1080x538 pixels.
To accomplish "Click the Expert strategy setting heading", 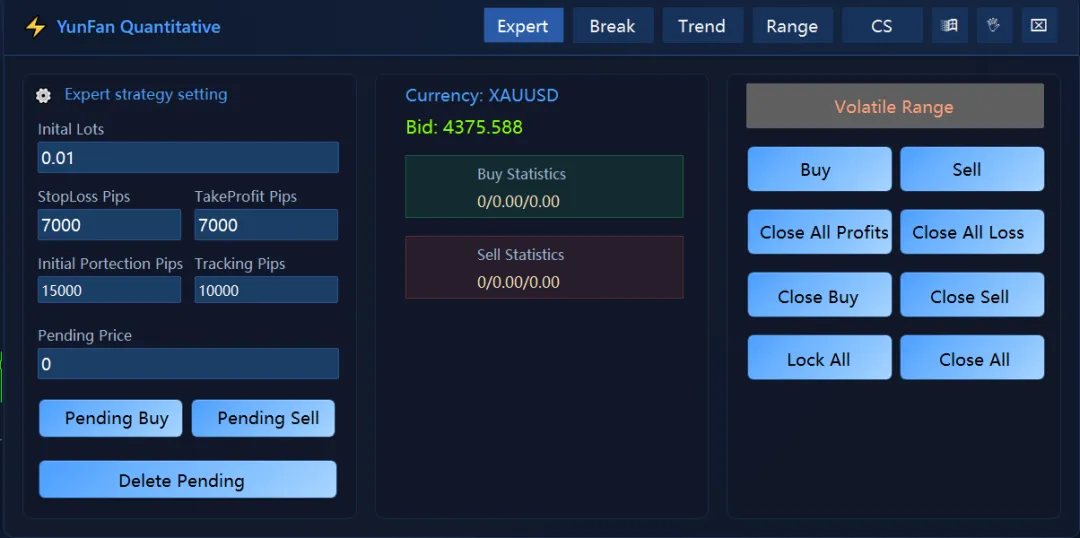I will click(146, 94).
